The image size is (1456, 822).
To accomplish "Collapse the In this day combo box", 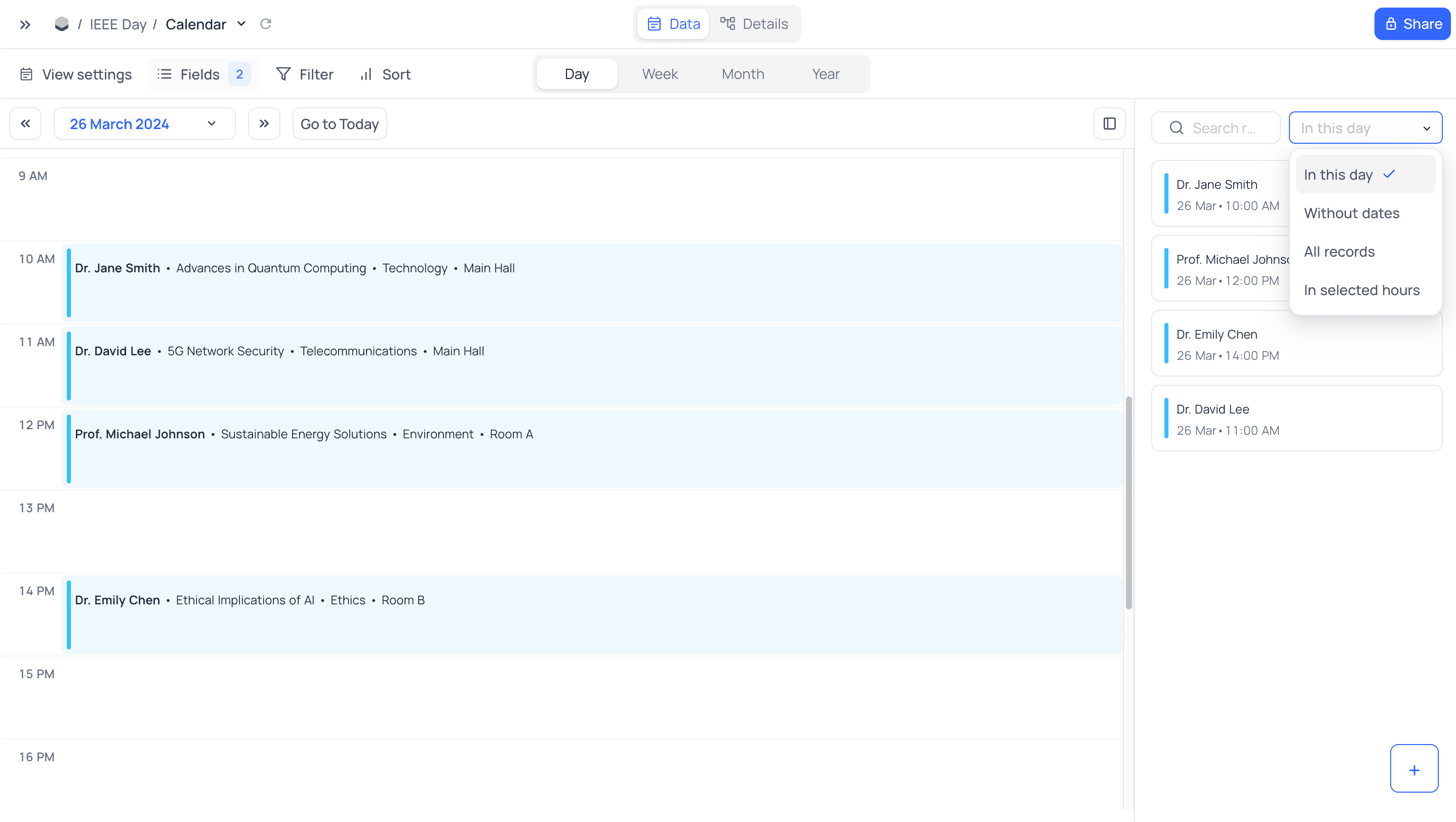I will tap(1364, 128).
